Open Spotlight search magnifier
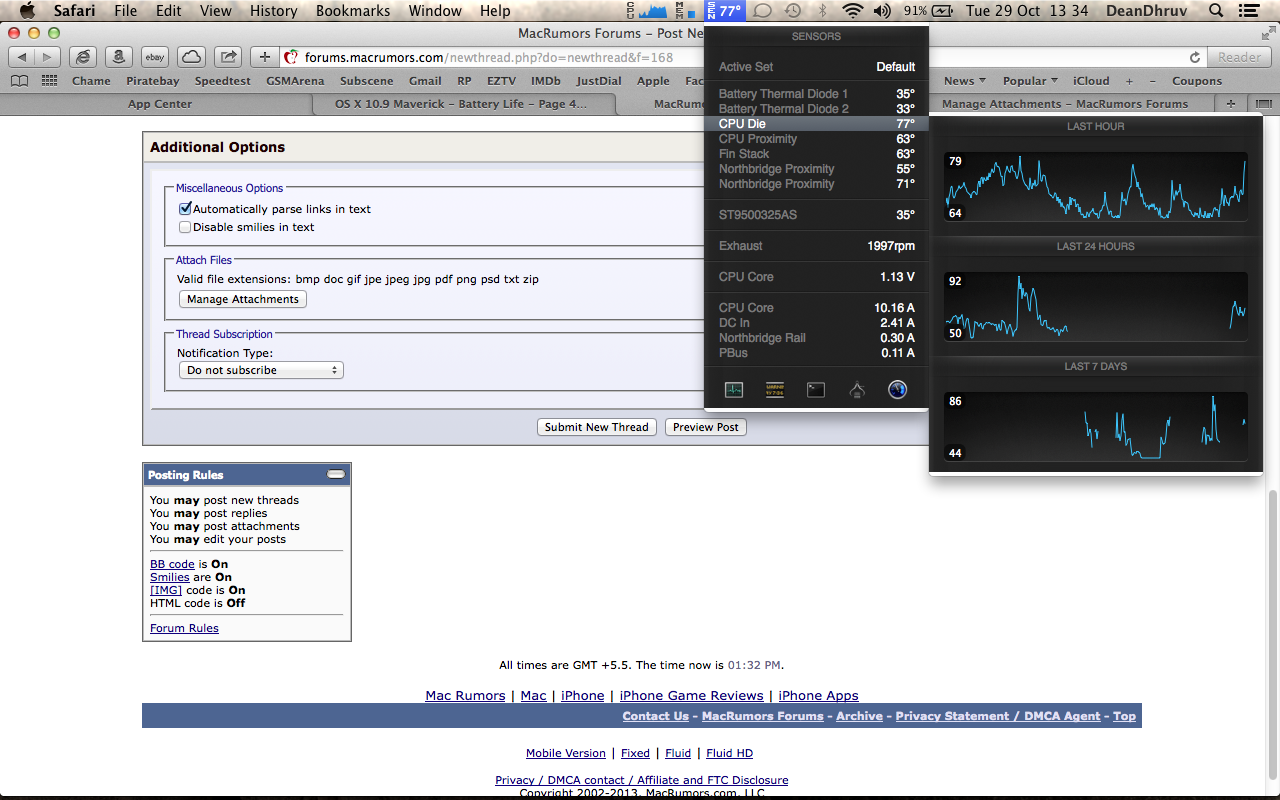 click(1216, 10)
